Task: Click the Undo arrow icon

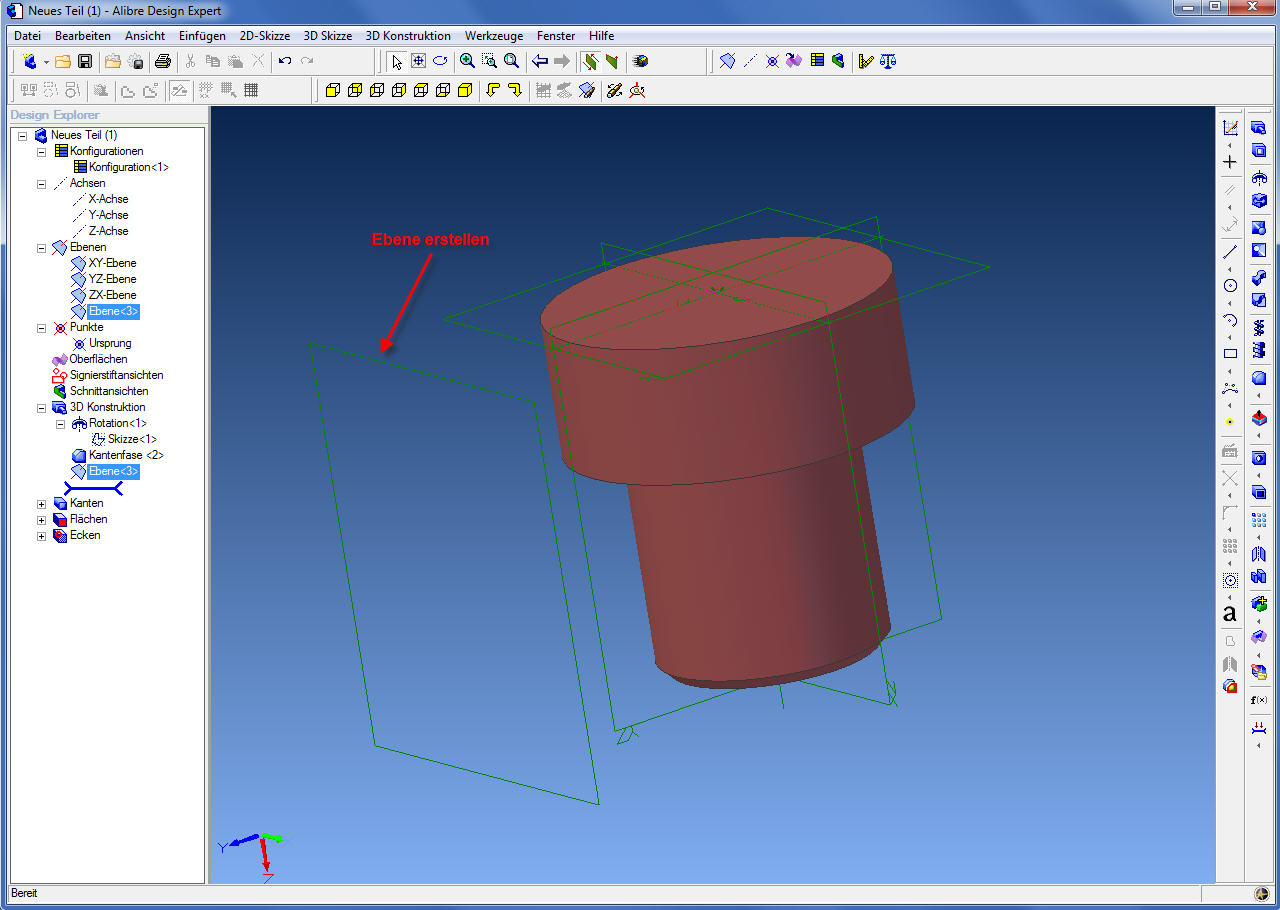Action: click(x=285, y=61)
